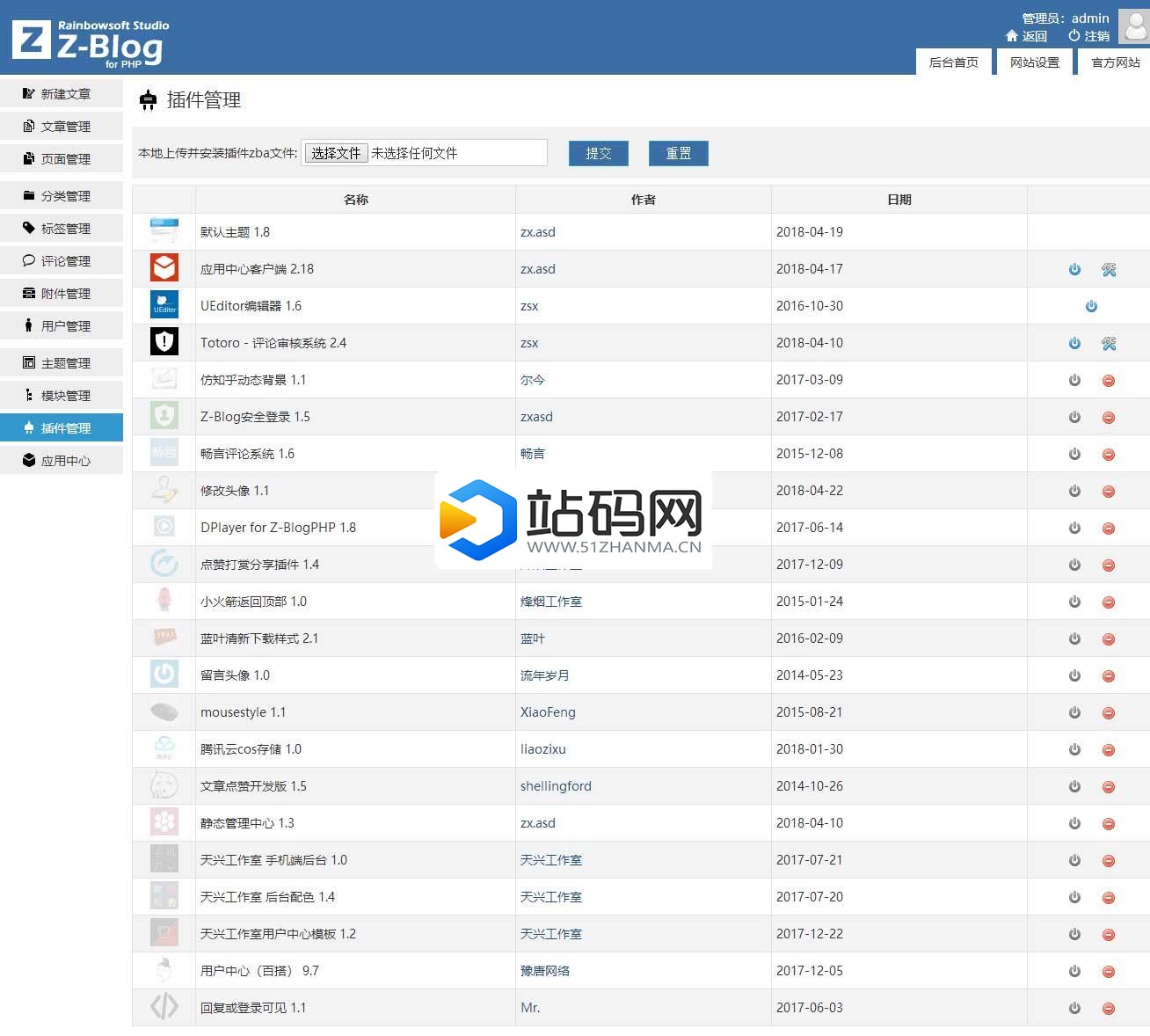
Task: Switch to the 后台首页 tab
Action: tap(954, 62)
